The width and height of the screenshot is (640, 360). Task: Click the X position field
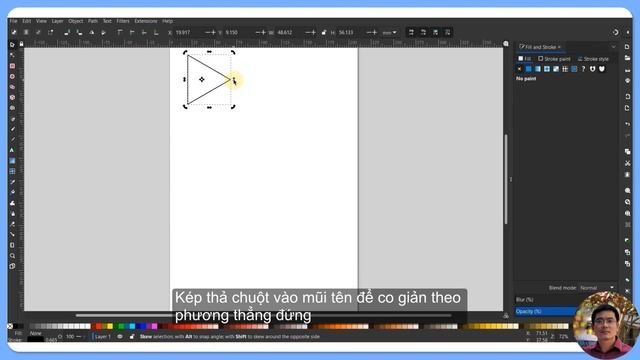click(189, 32)
